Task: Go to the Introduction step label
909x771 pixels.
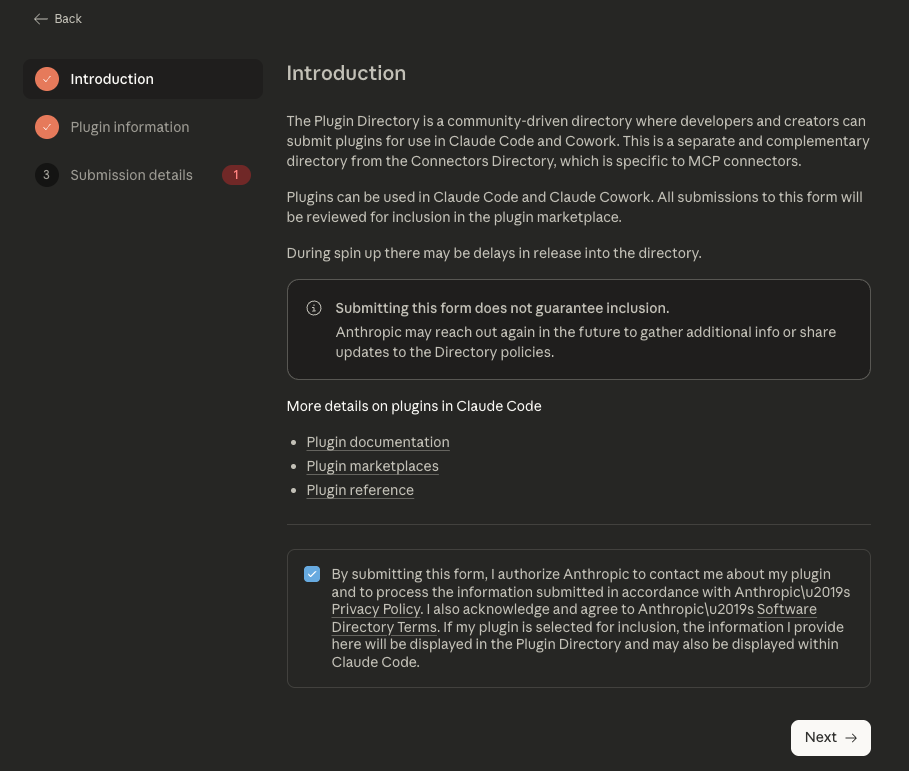Action: tap(112, 79)
